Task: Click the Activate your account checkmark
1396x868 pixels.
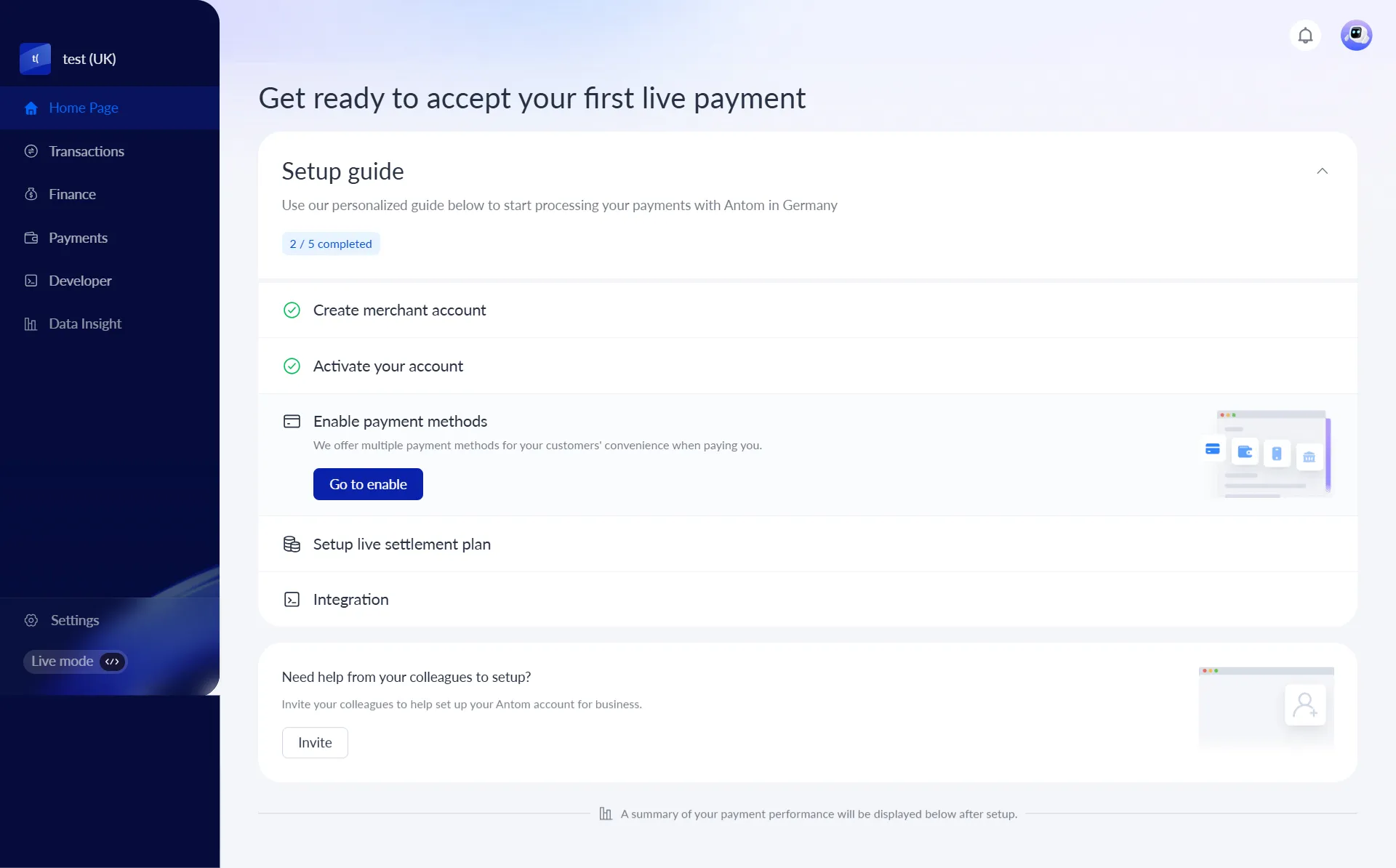Action: [x=292, y=366]
